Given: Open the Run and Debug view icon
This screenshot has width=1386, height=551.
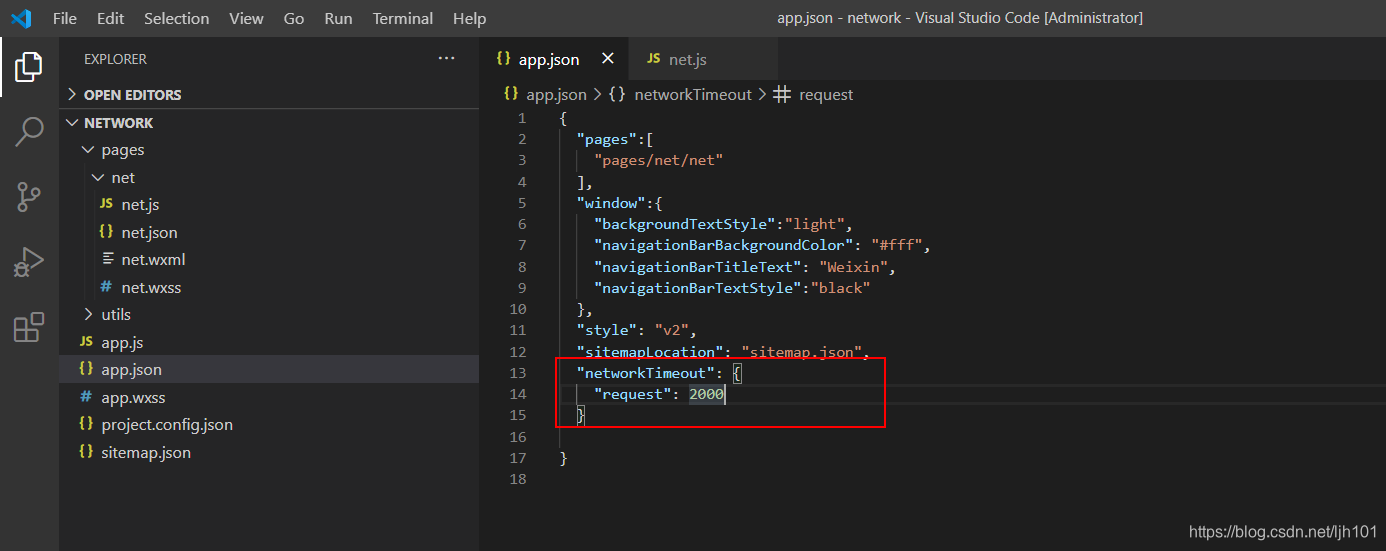Looking at the screenshot, I should pos(29,261).
